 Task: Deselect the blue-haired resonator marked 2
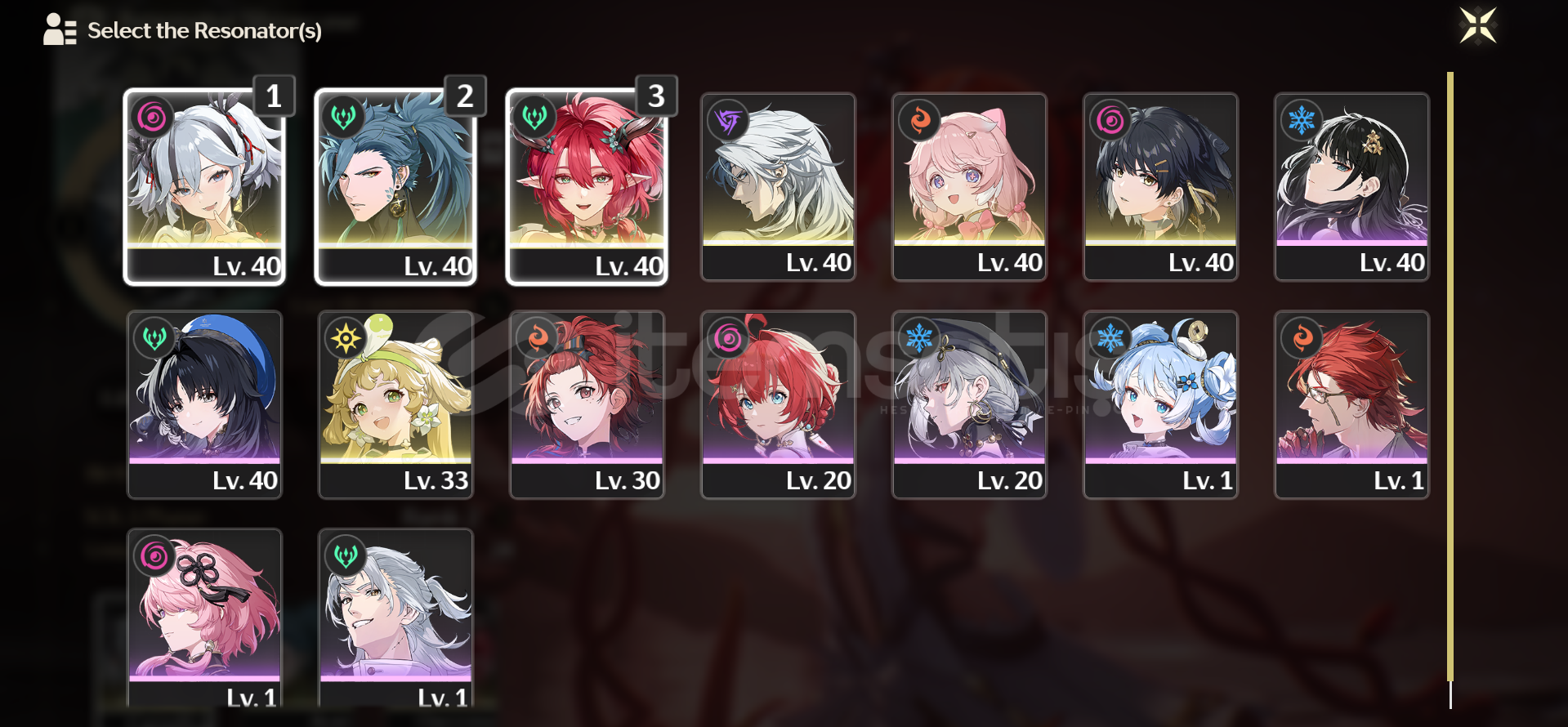[395, 187]
